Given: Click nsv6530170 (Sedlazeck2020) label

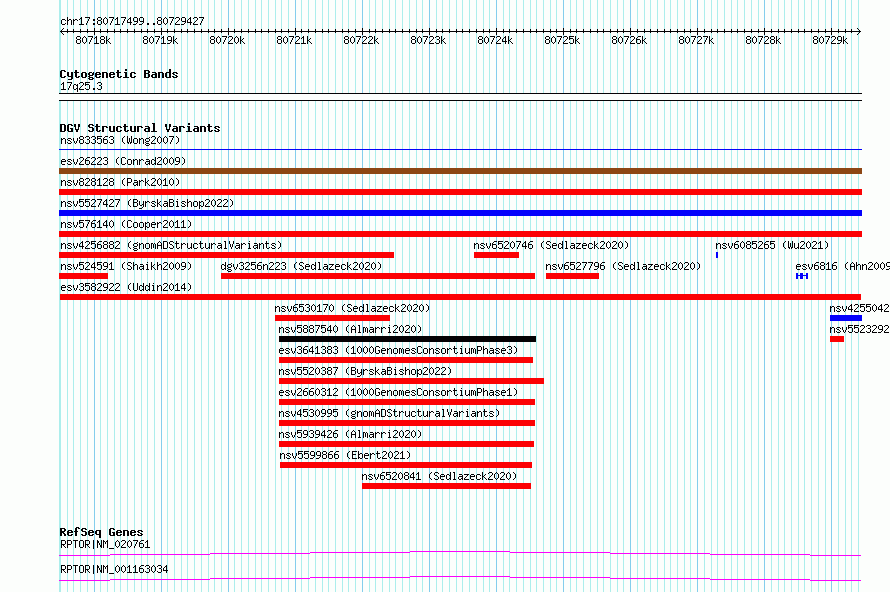Looking at the screenshot, I should click(352, 308).
